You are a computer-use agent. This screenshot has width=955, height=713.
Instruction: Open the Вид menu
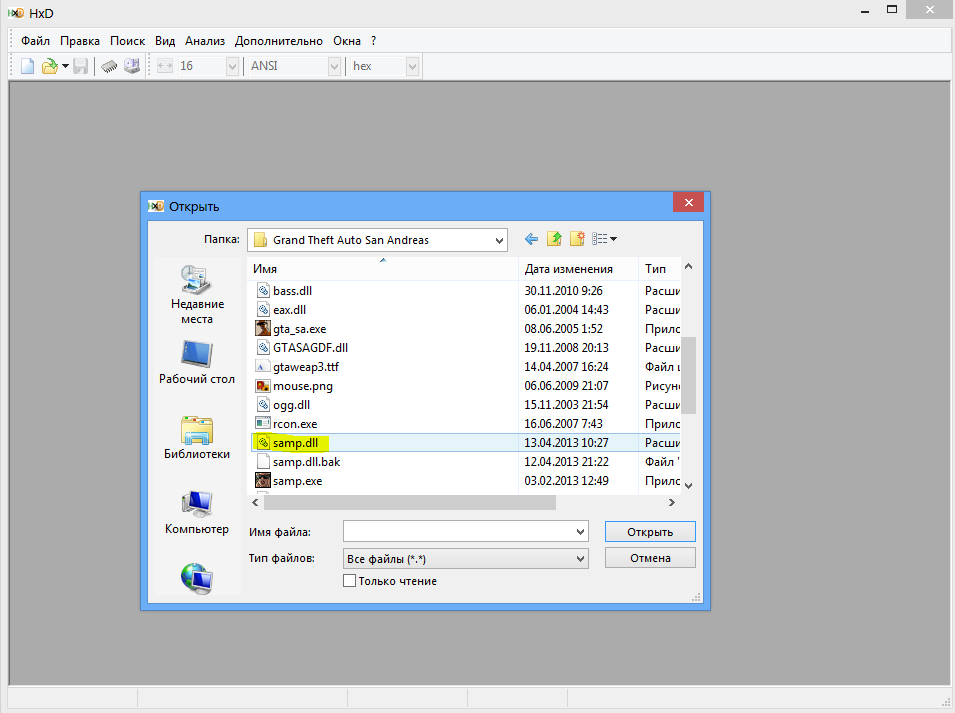click(x=164, y=41)
